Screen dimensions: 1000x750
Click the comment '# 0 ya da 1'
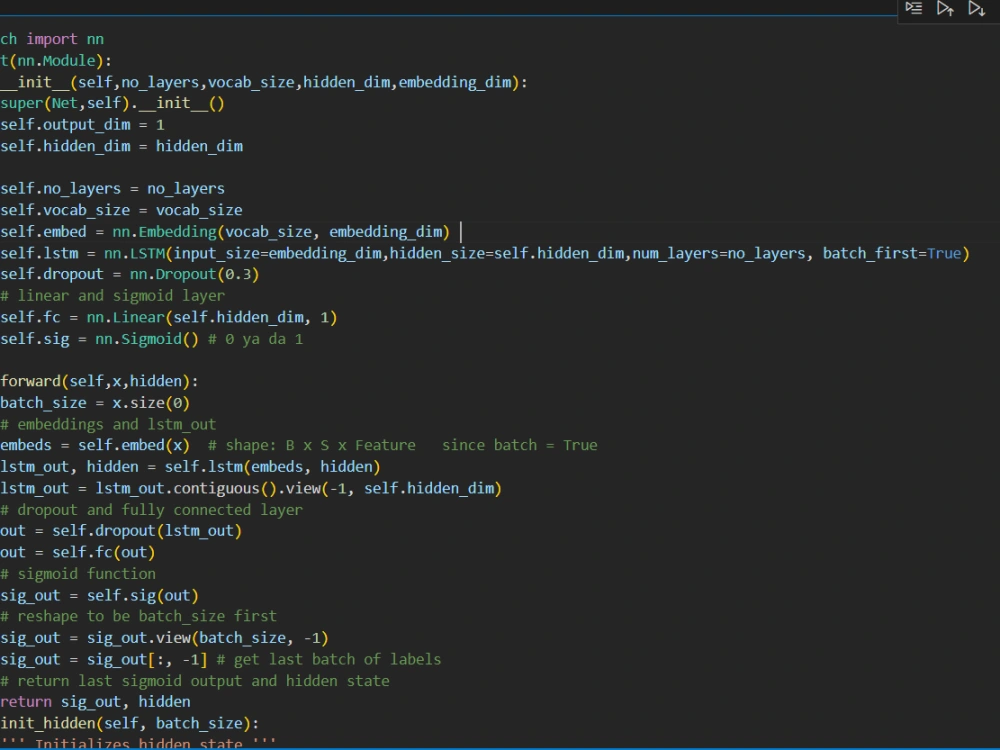click(x=255, y=339)
